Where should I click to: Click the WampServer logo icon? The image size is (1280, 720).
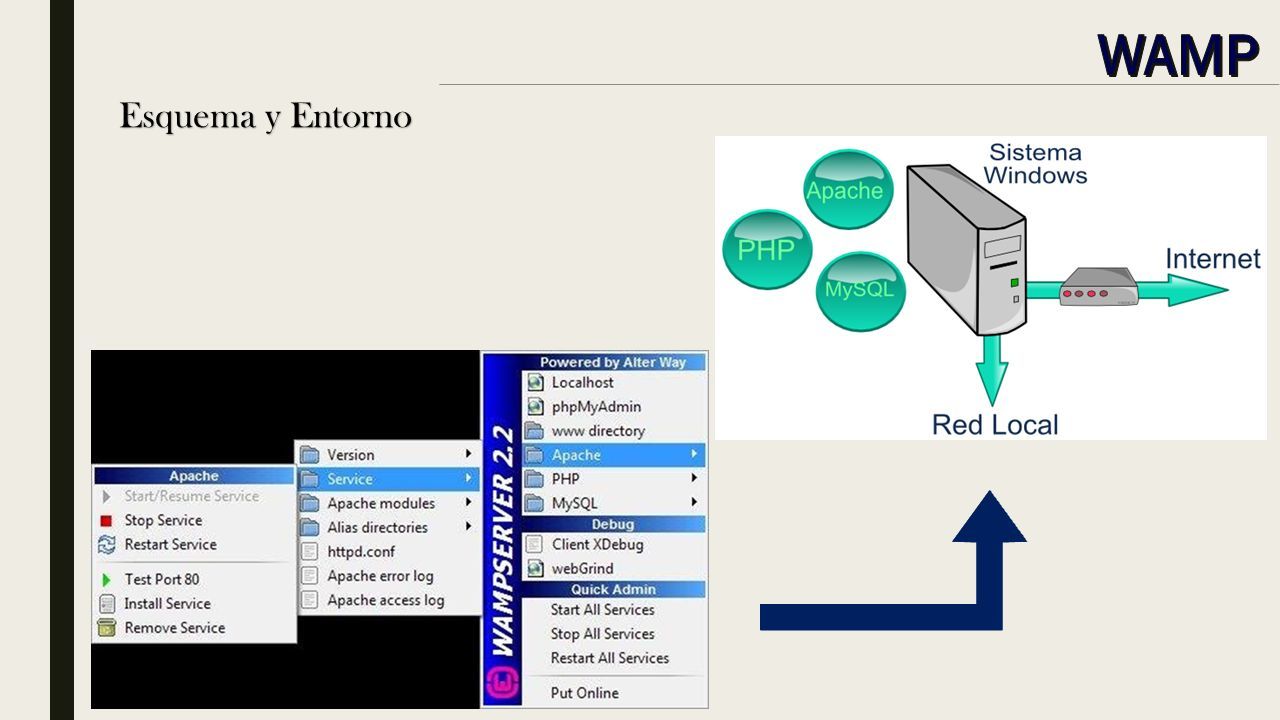(x=501, y=685)
